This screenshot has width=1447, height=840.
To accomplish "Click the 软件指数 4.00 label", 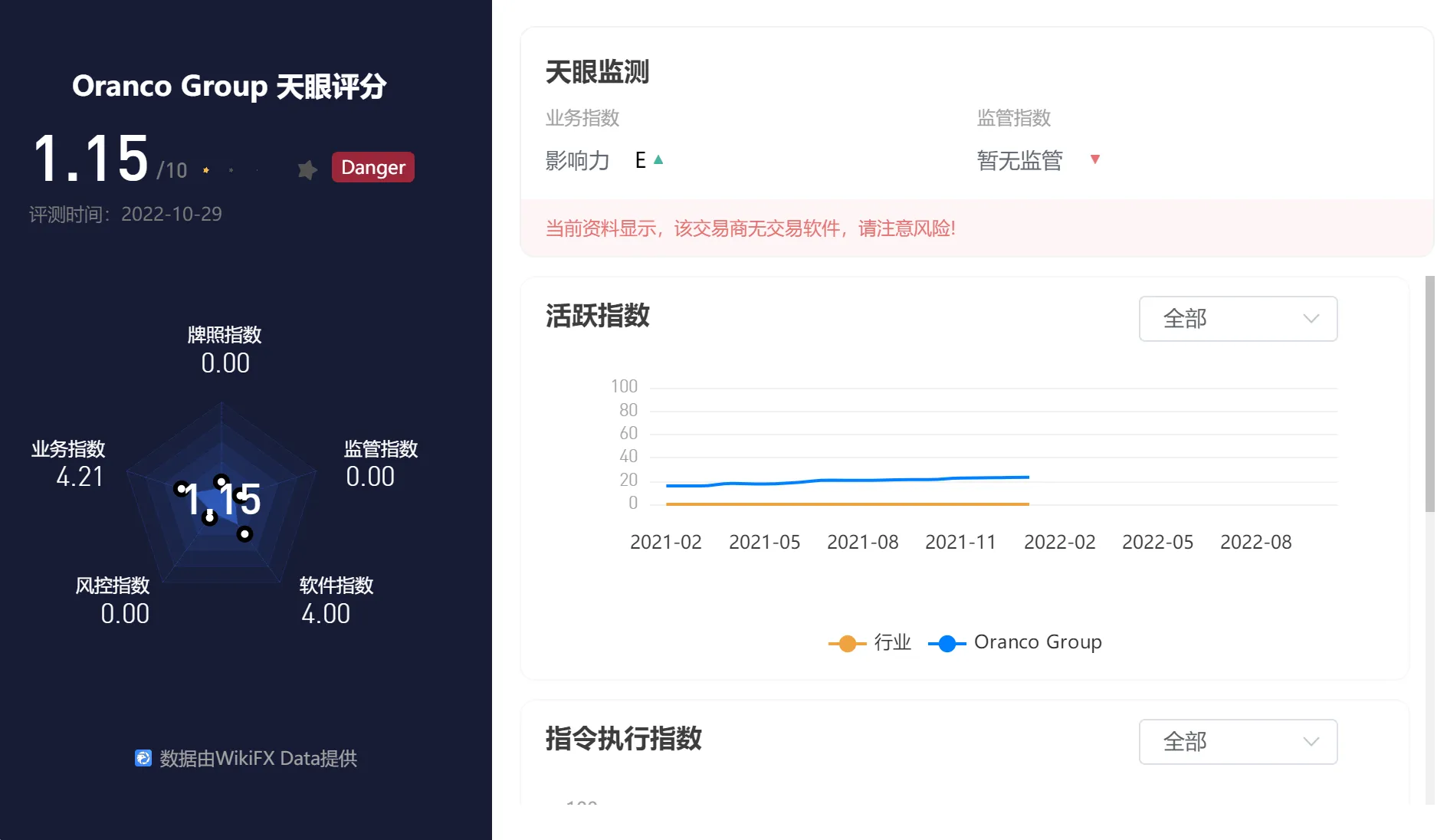I will (x=336, y=600).
